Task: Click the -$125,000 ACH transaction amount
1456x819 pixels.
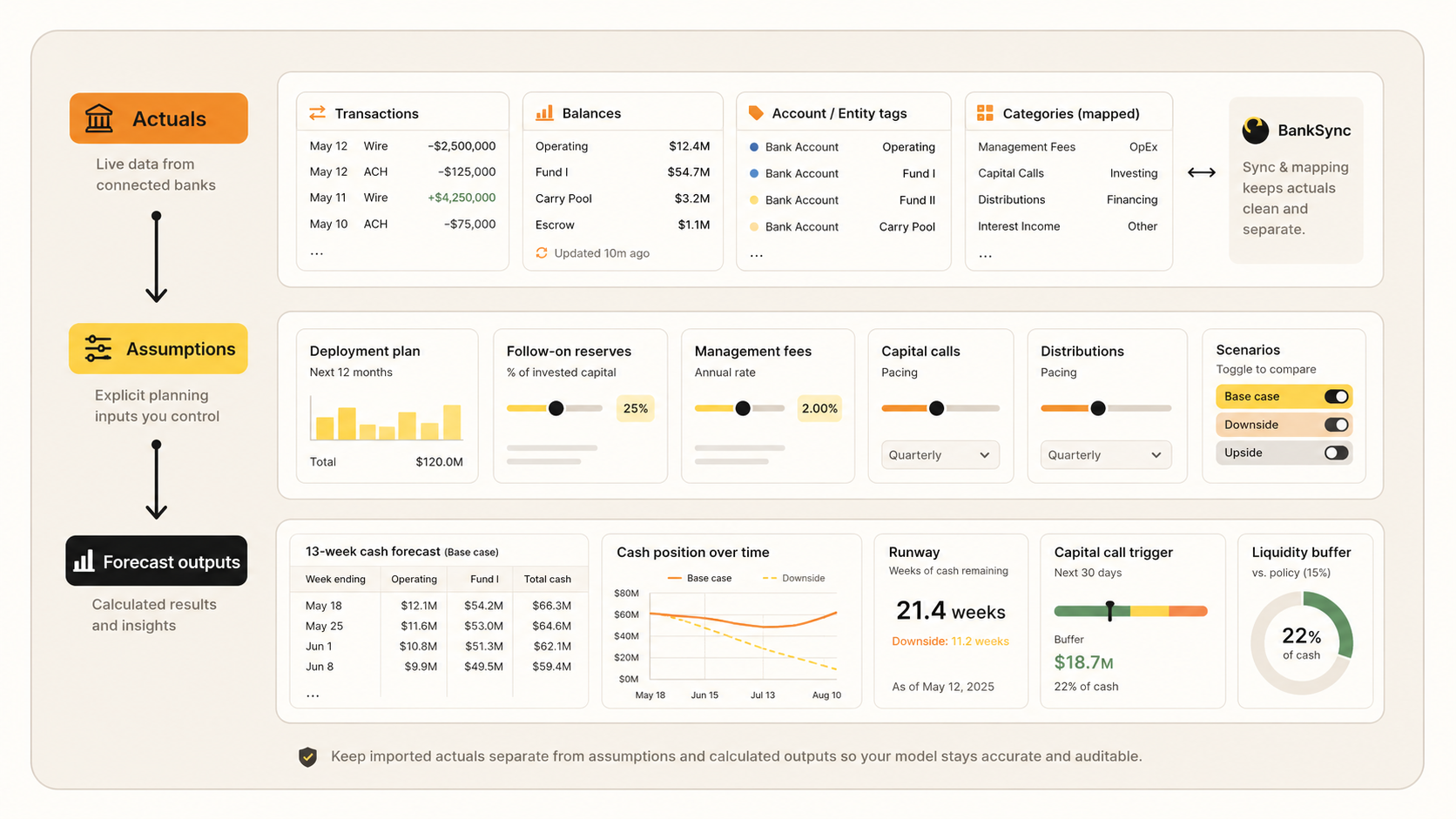Action: 467,171
